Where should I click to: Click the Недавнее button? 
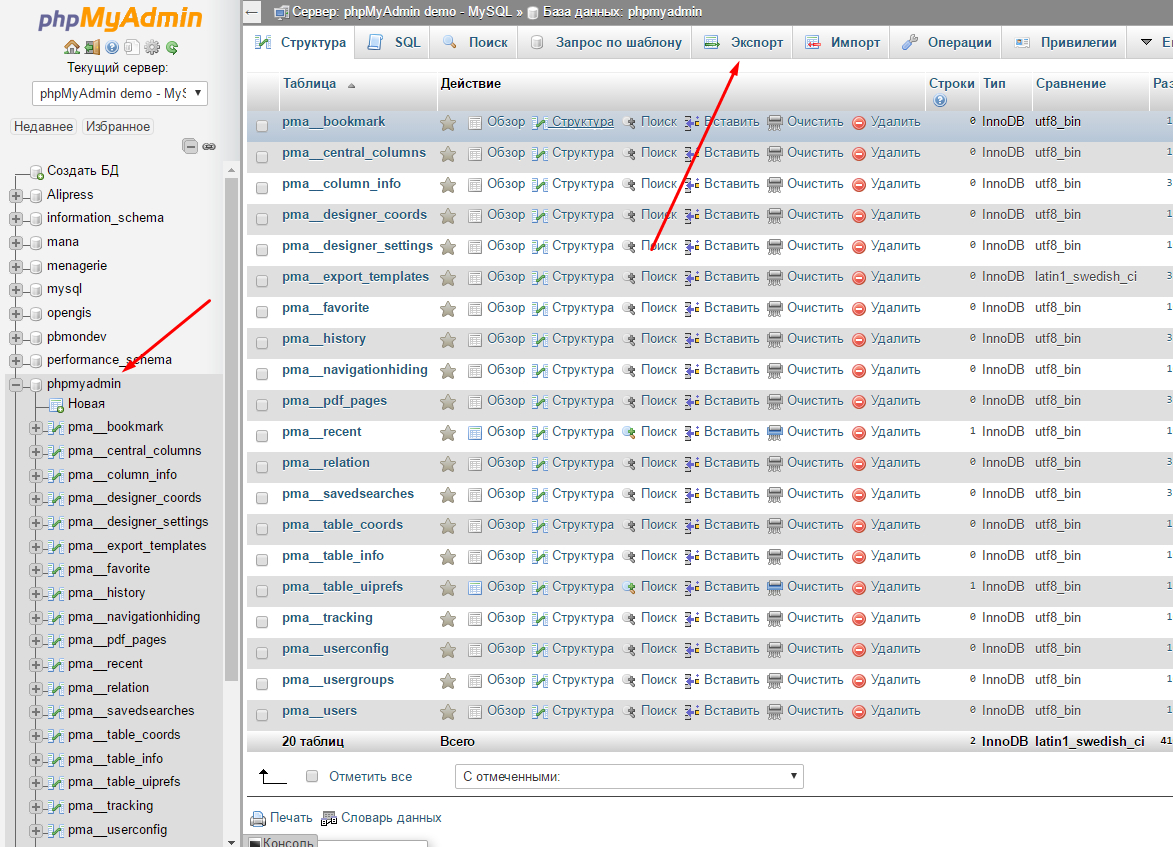click(x=43, y=126)
